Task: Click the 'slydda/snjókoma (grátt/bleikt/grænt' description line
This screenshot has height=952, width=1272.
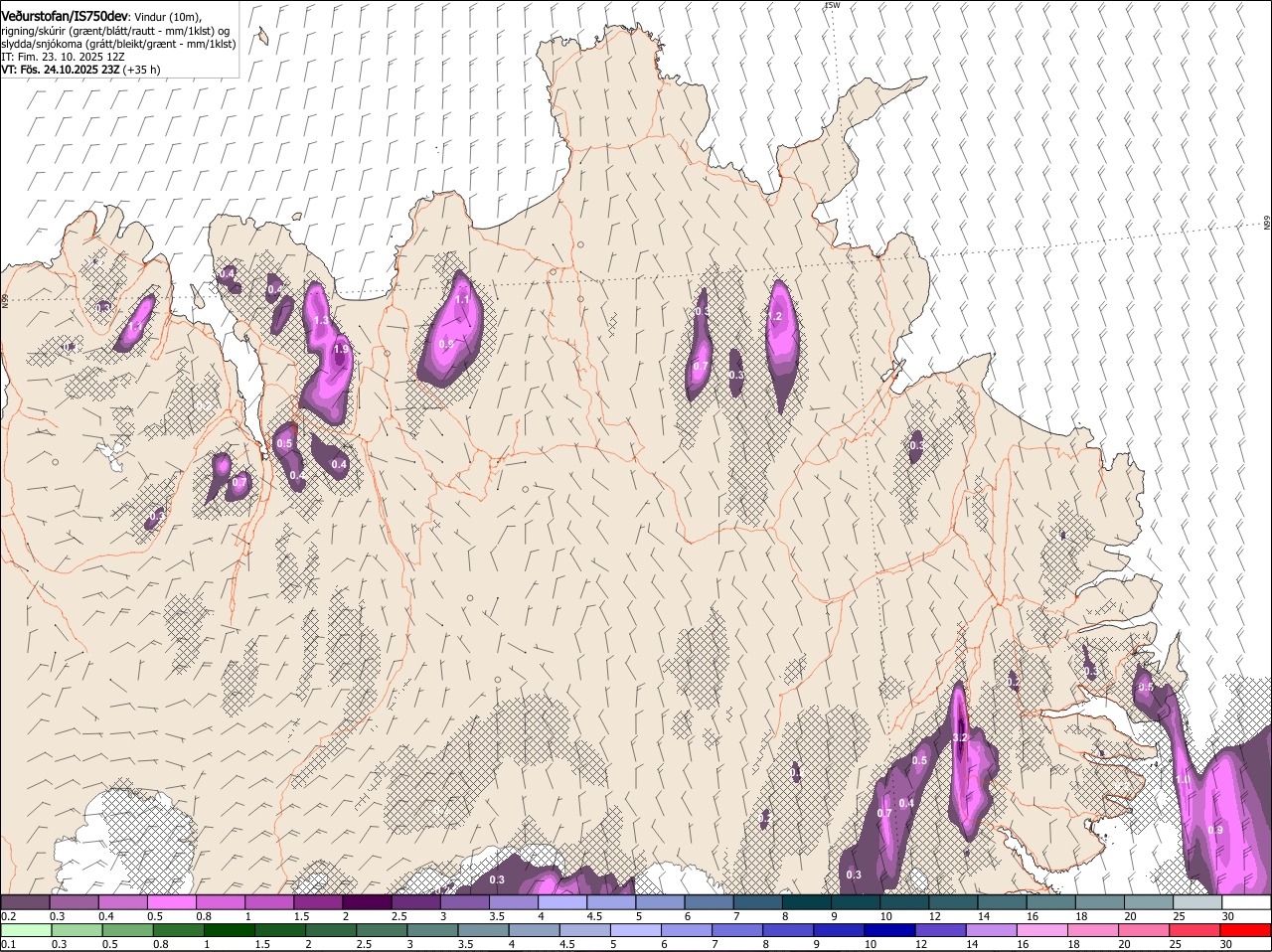Action: [118, 44]
